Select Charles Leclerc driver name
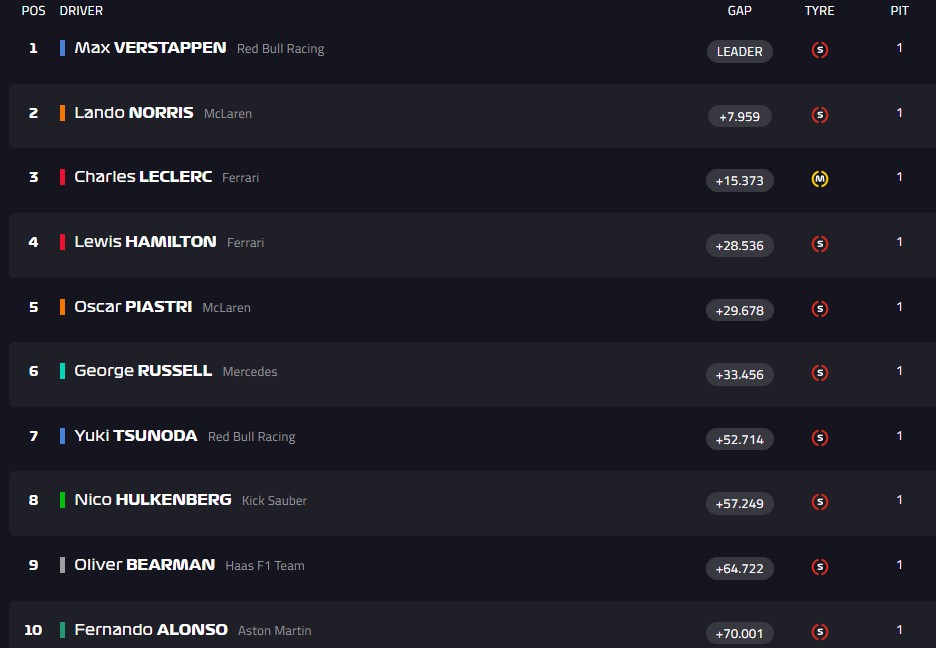 pyautogui.click(x=143, y=177)
